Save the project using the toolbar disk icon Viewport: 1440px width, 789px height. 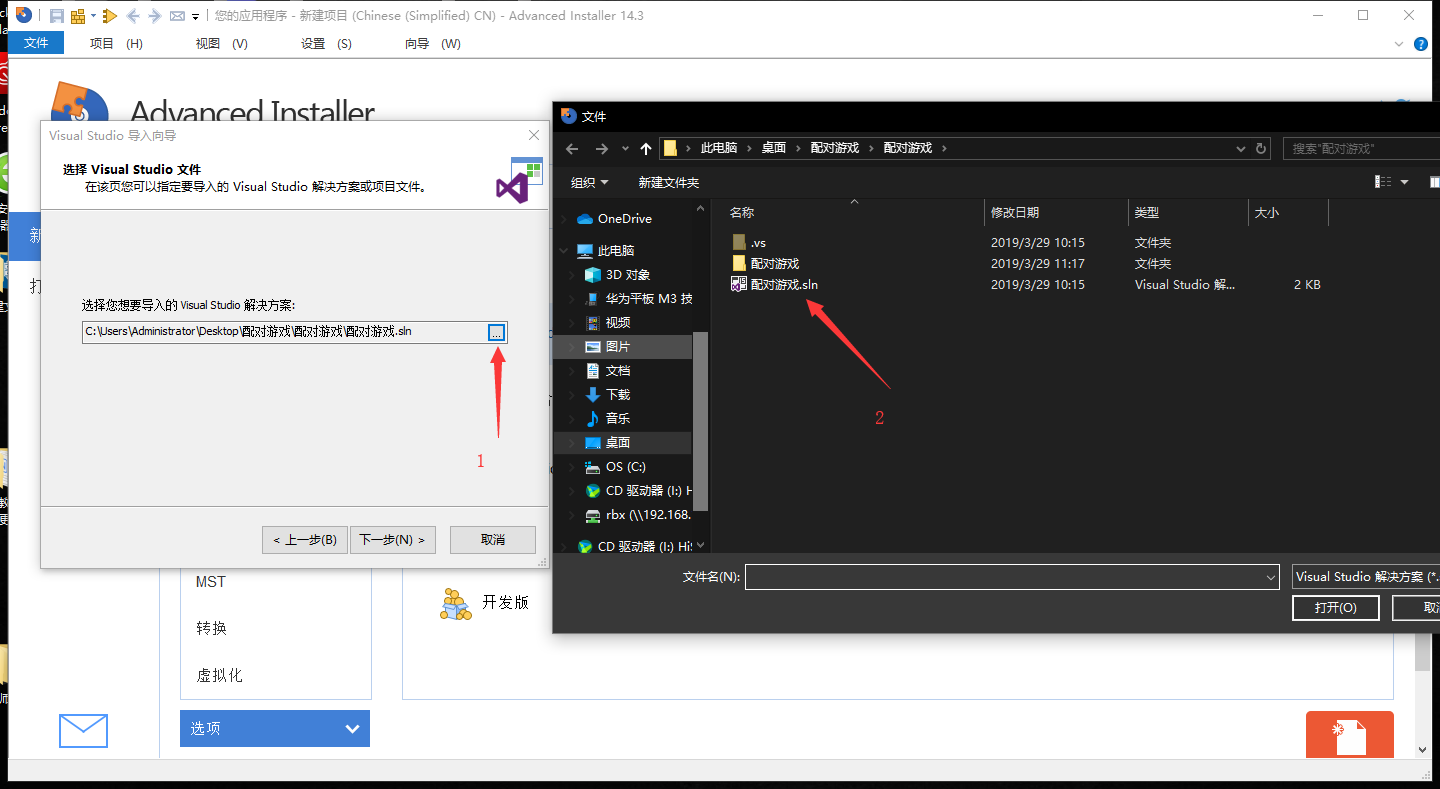[x=57, y=16]
